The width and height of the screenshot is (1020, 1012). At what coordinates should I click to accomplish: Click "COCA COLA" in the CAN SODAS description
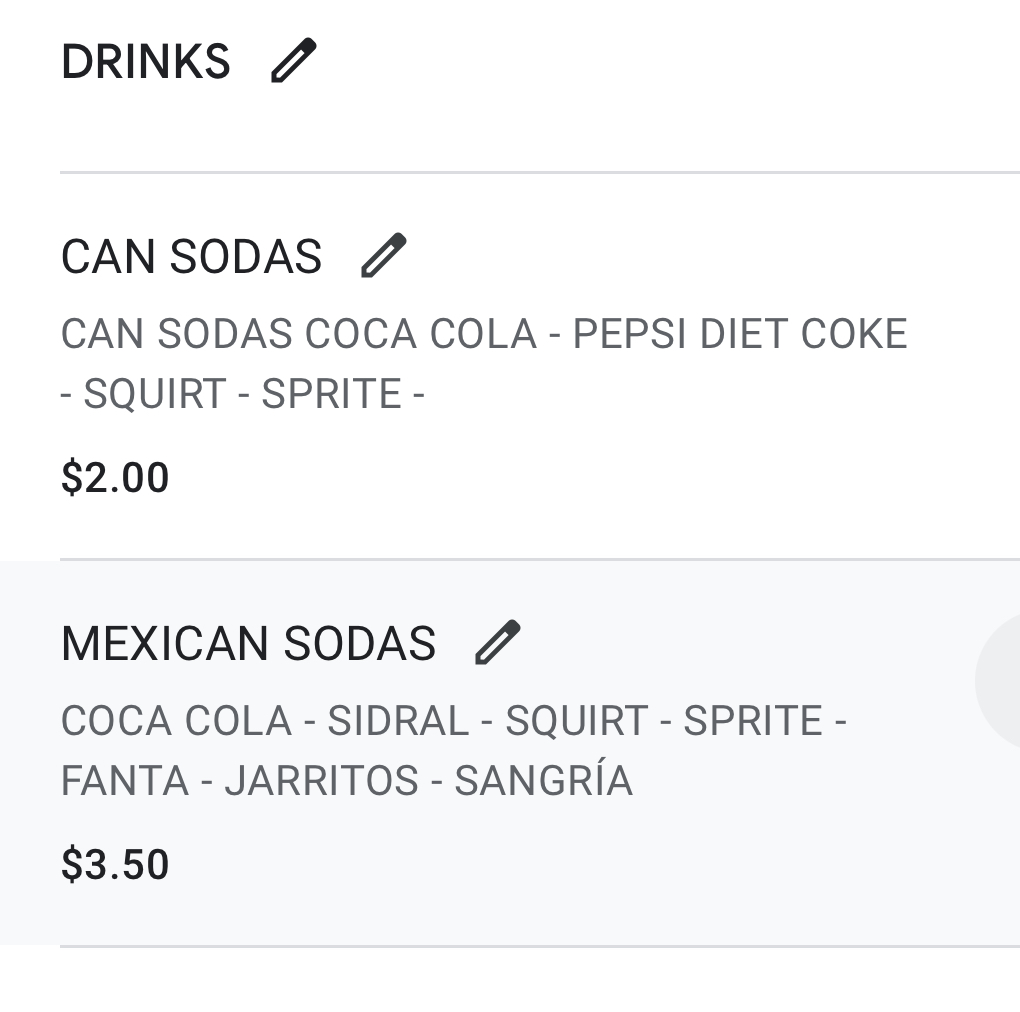coord(421,334)
